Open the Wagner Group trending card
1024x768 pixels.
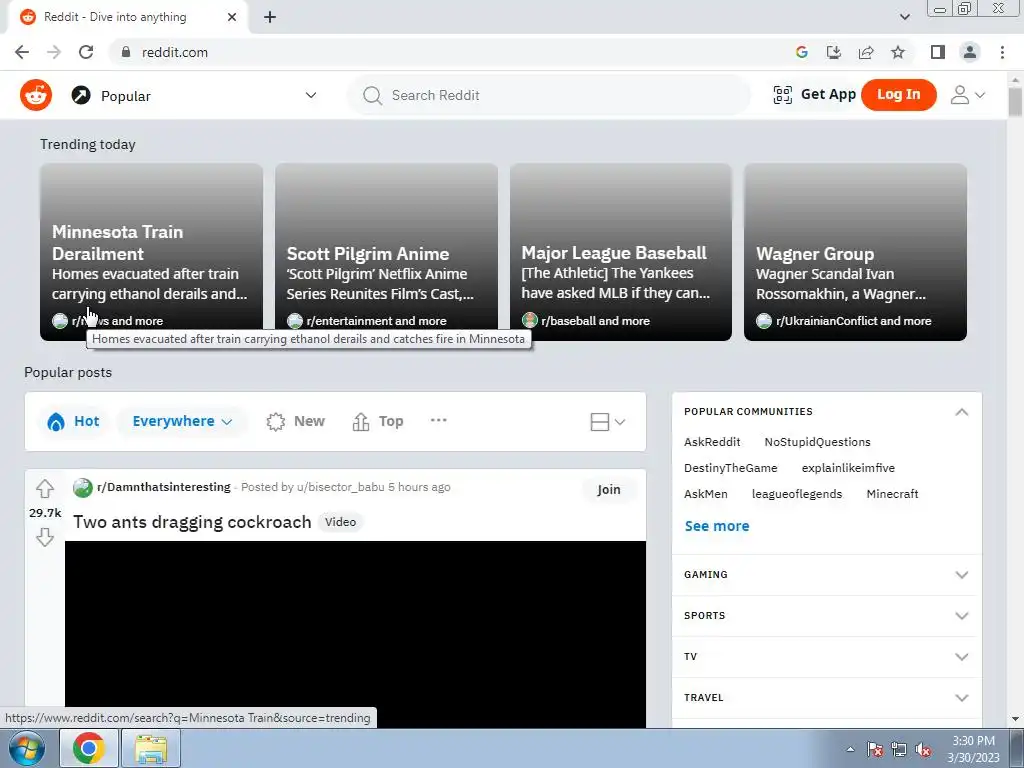[856, 252]
